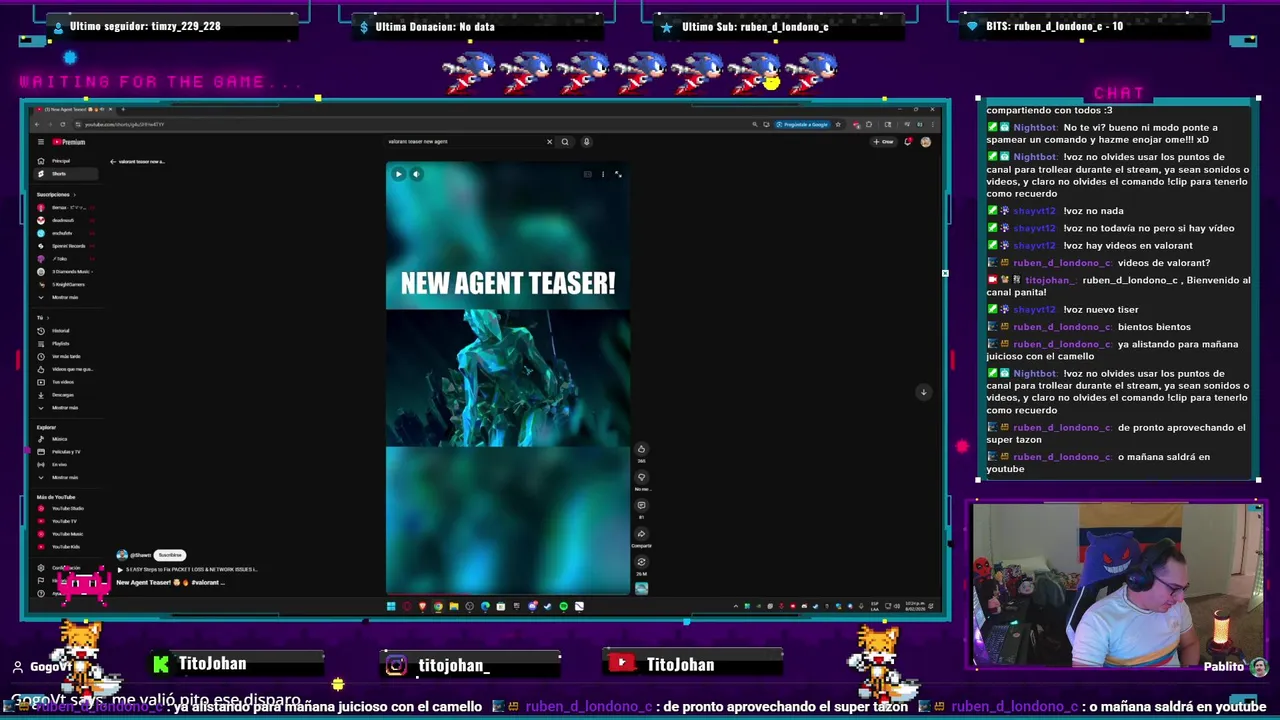1280x720 pixels.
Task: Open YouTube Studio link
Action: [x=66, y=508]
